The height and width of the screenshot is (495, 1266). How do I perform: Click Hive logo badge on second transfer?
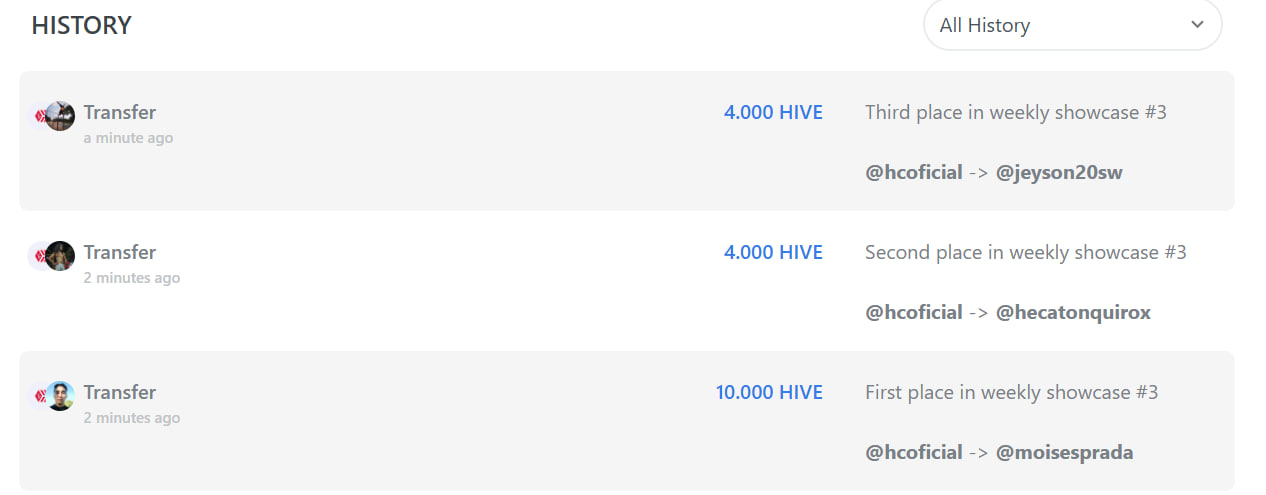(x=39, y=256)
